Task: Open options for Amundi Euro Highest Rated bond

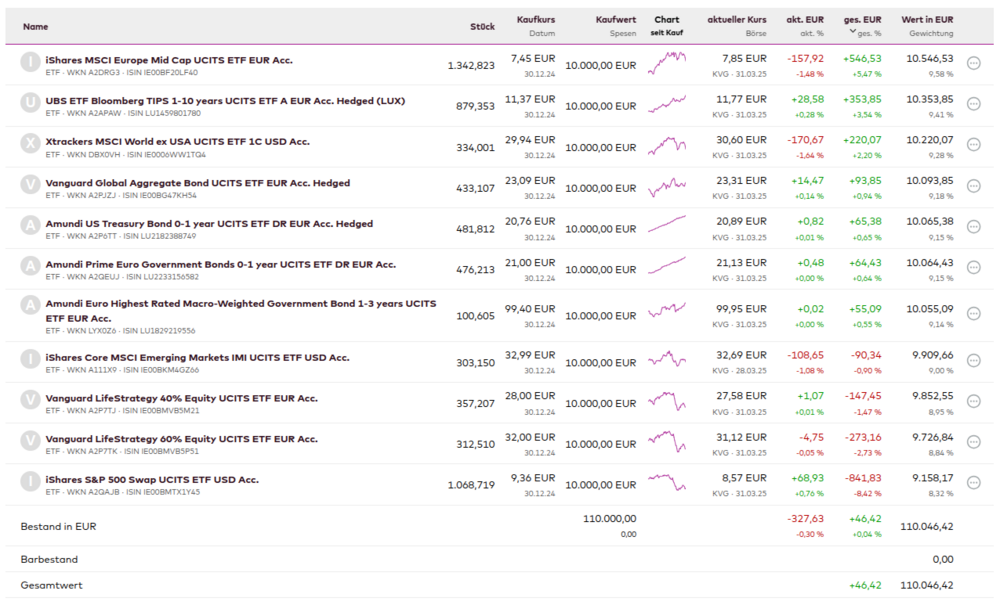Action: coord(974,314)
